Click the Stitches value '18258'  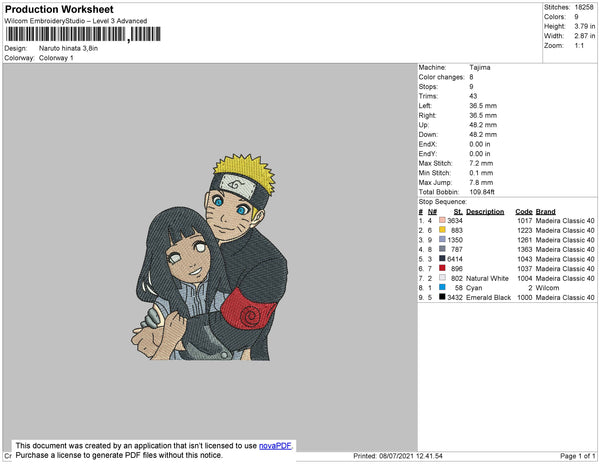coord(584,7)
